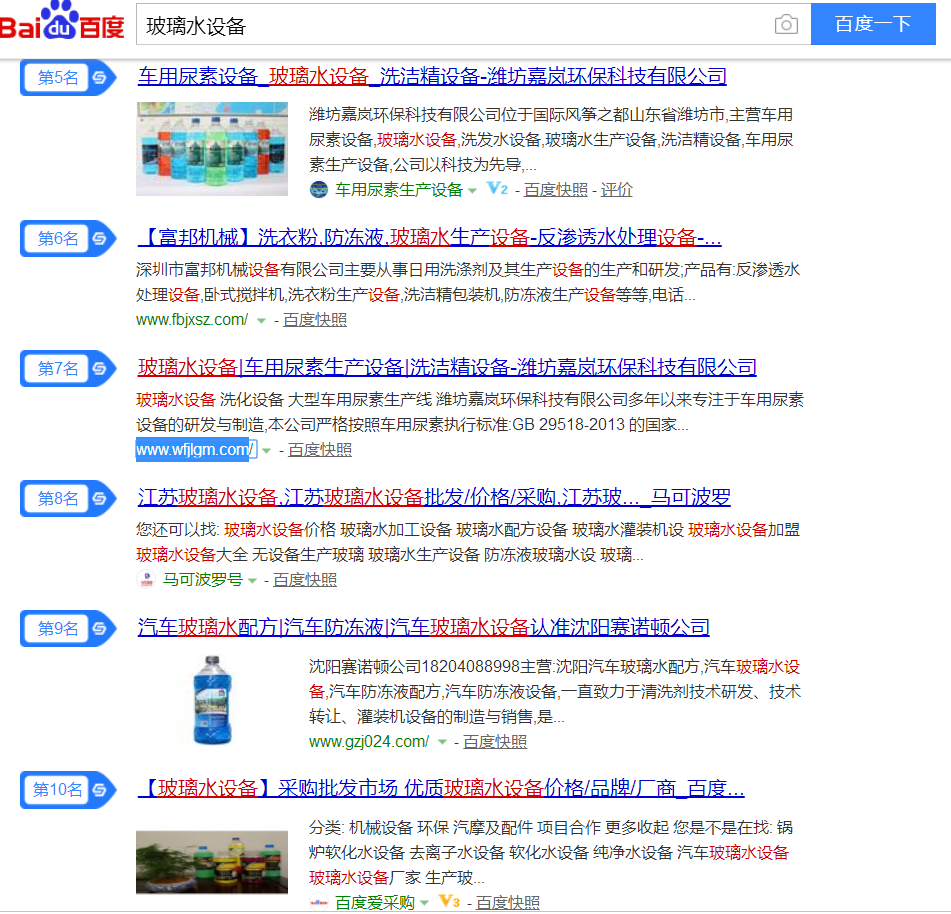The height and width of the screenshot is (914, 951).
Task: Click the 第8名 rank badge icon
Action: [68, 499]
